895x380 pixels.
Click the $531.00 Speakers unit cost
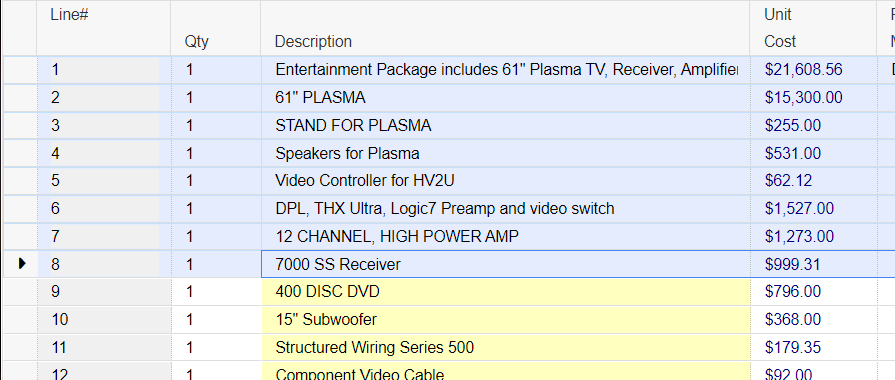click(x=813, y=153)
